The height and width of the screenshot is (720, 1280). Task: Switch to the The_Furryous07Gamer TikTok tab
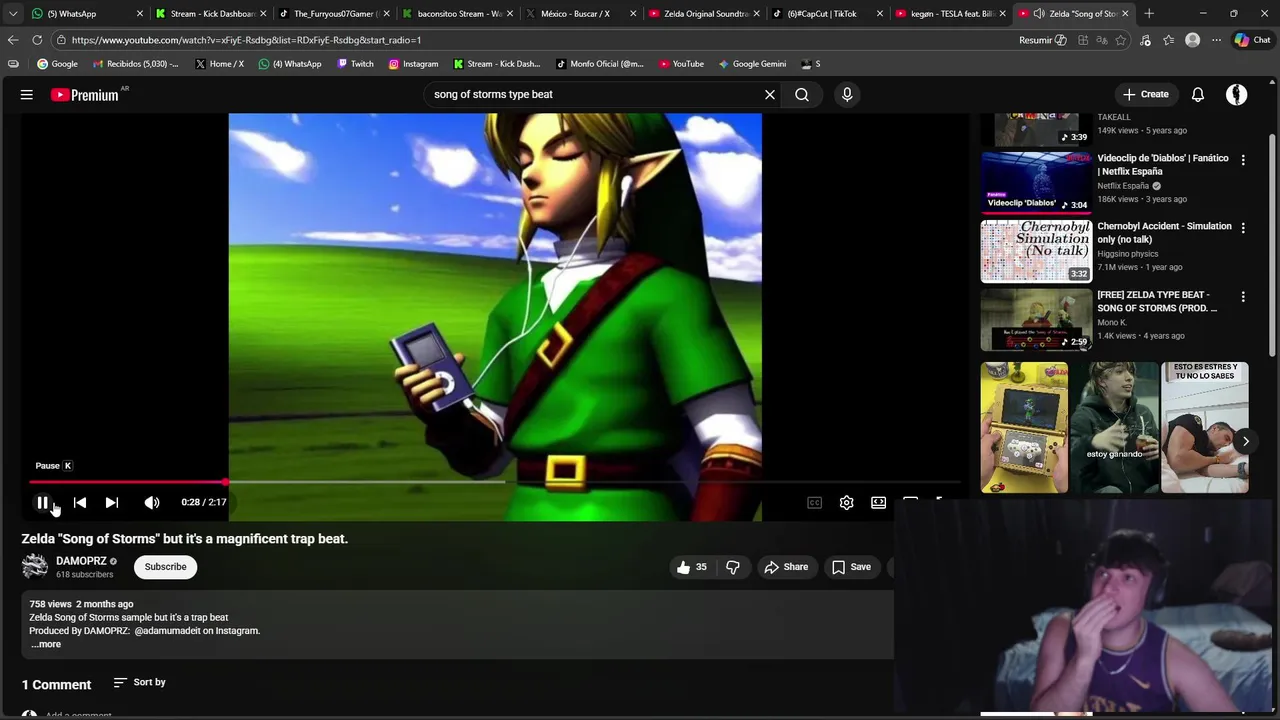coord(335,14)
